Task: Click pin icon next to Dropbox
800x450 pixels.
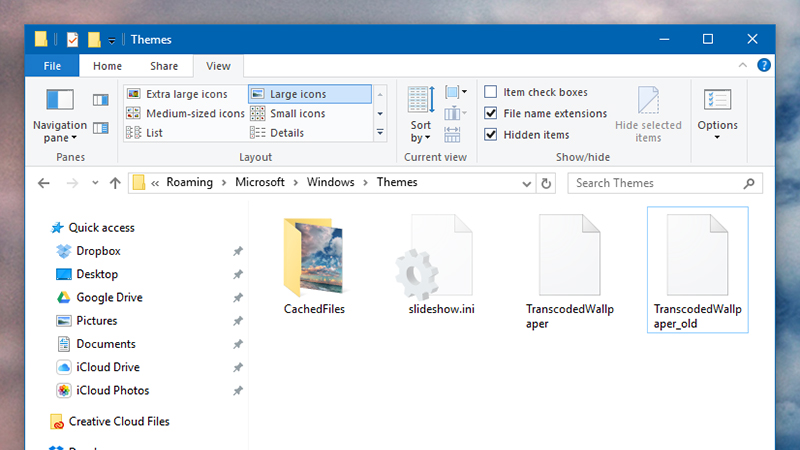Action: point(238,251)
